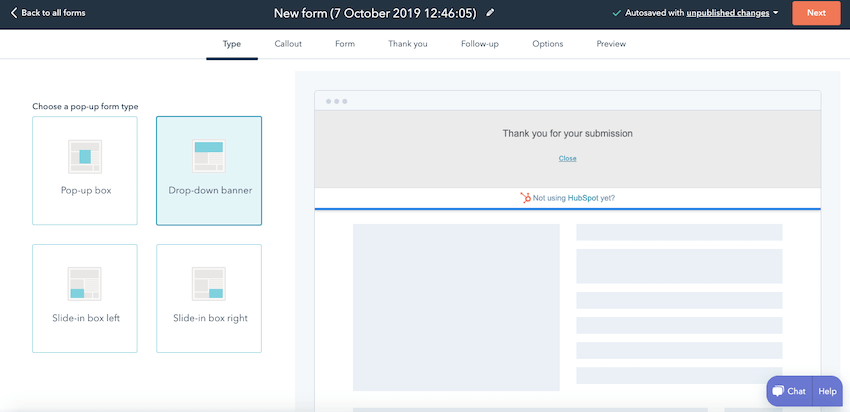Open the autosave status dropdown arrow

776,13
